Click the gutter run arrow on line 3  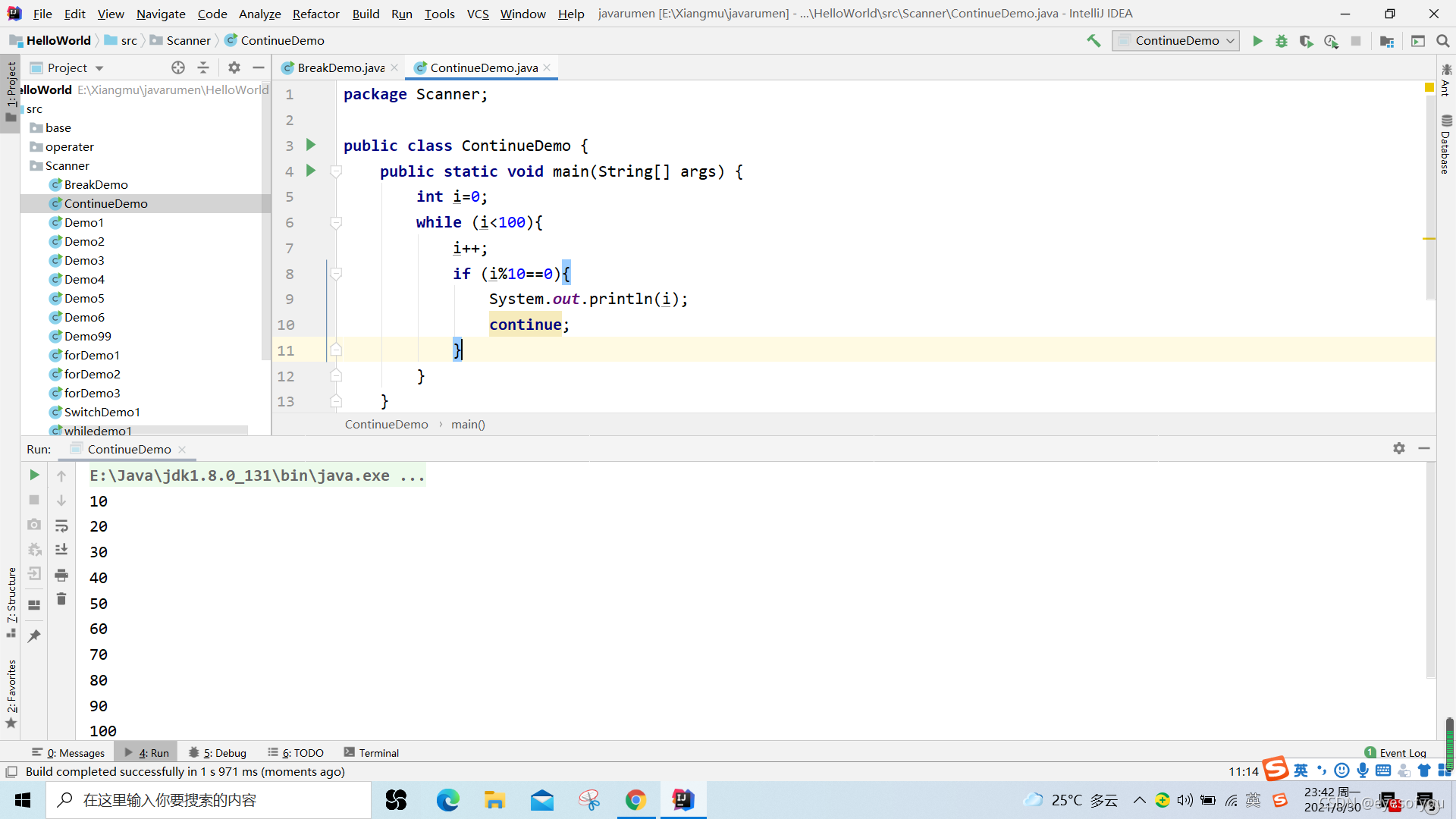tap(310, 145)
